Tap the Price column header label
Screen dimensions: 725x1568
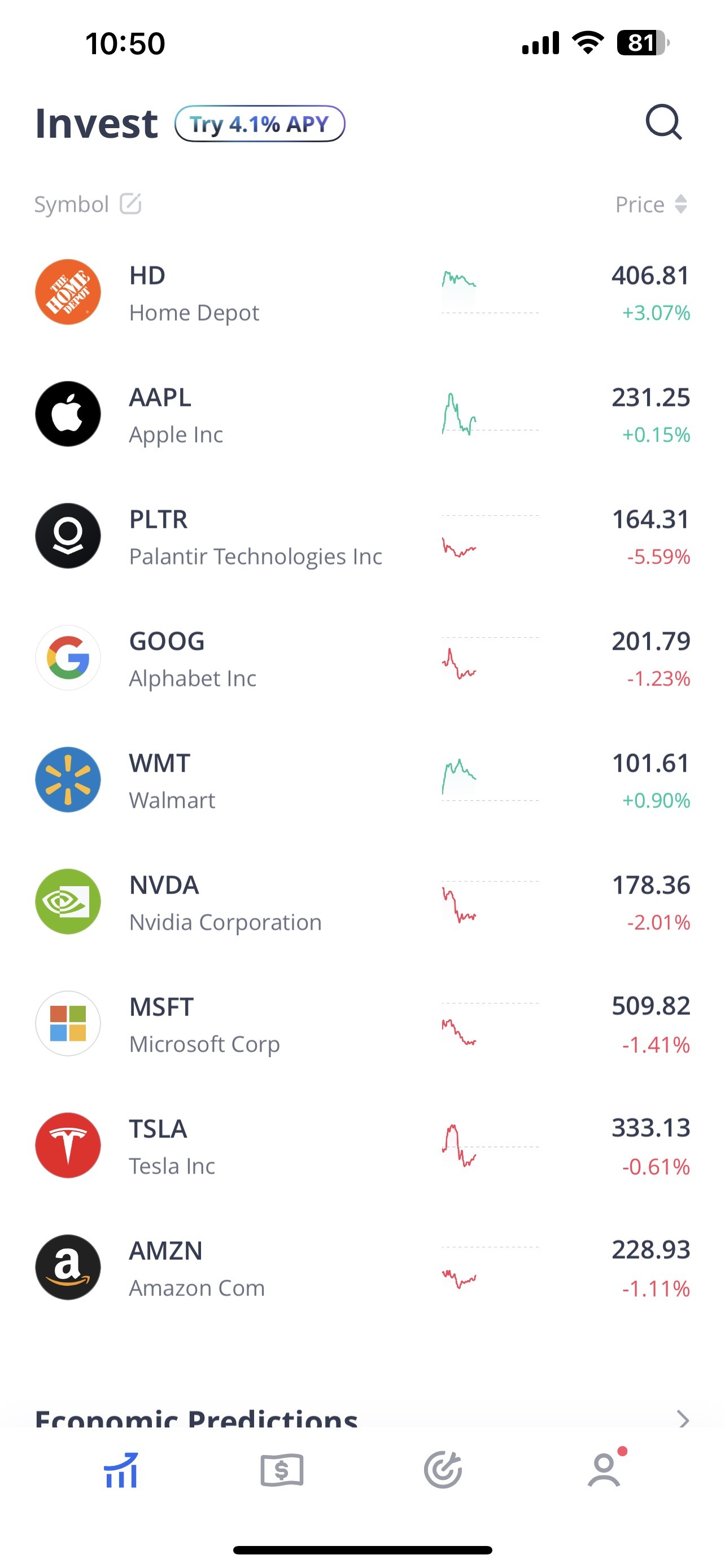click(639, 204)
